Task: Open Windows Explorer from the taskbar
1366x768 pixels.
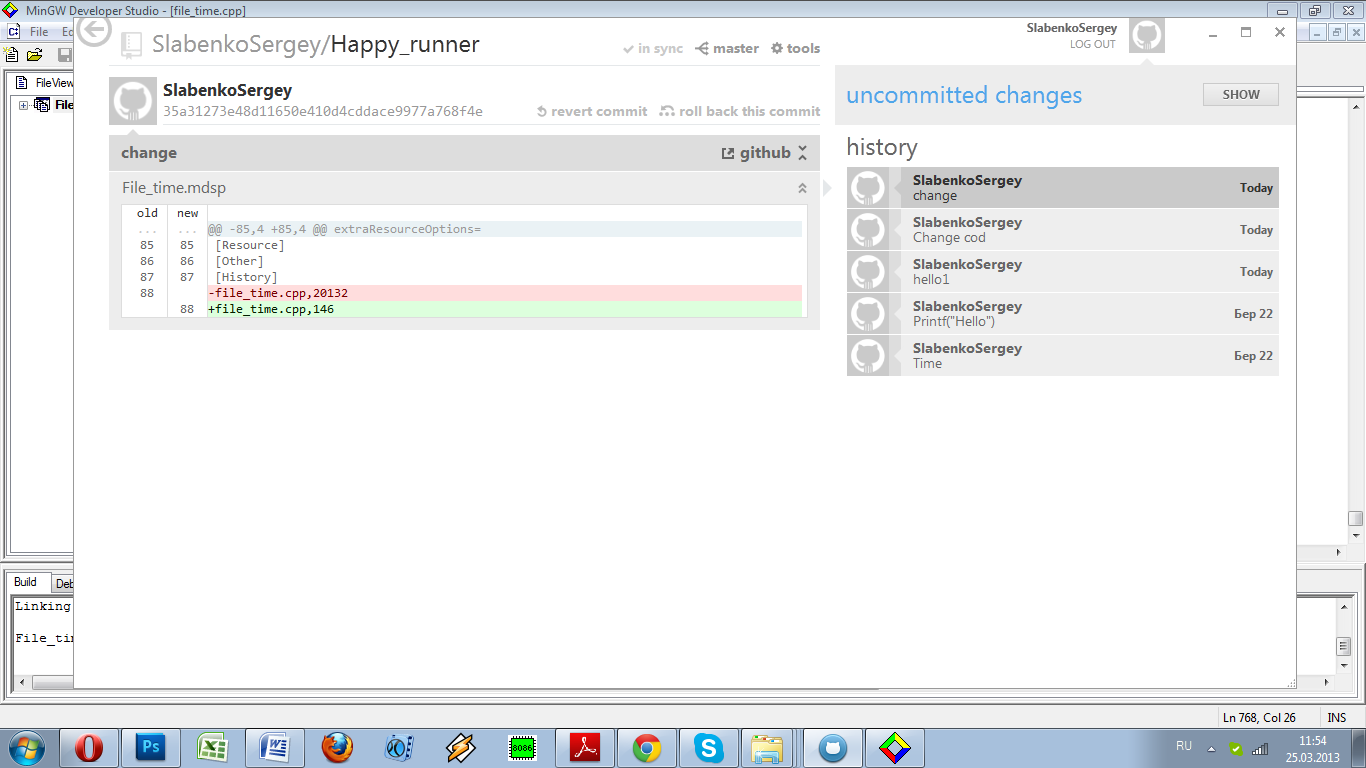Action: point(768,748)
